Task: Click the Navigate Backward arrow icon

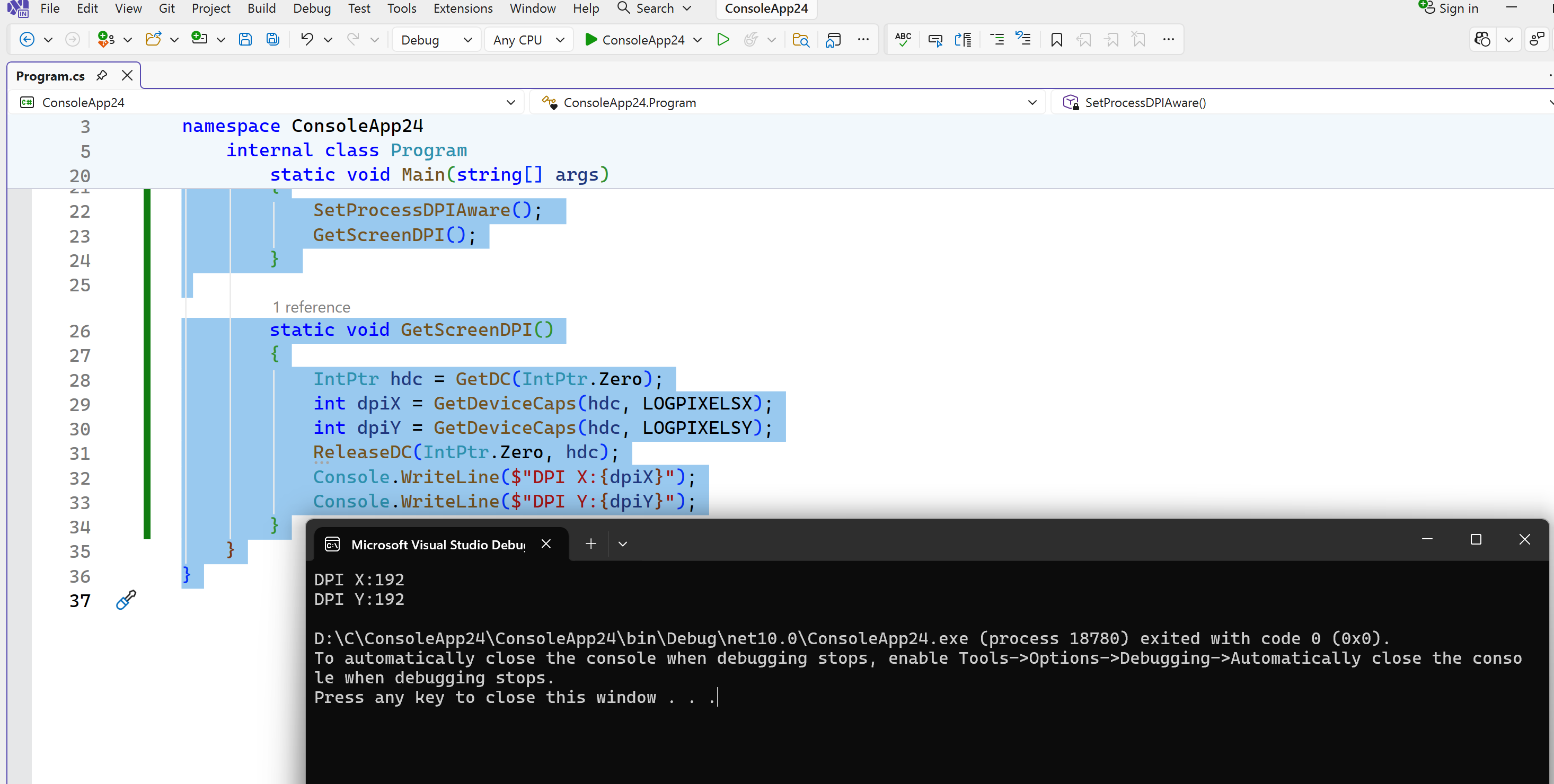Action: pyautogui.click(x=27, y=40)
